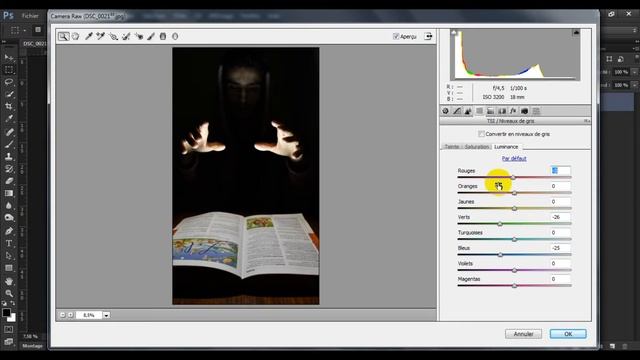Select Photoshop Hand tool in left toolbar
Viewport: 640px width, 360px height.
point(9,281)
